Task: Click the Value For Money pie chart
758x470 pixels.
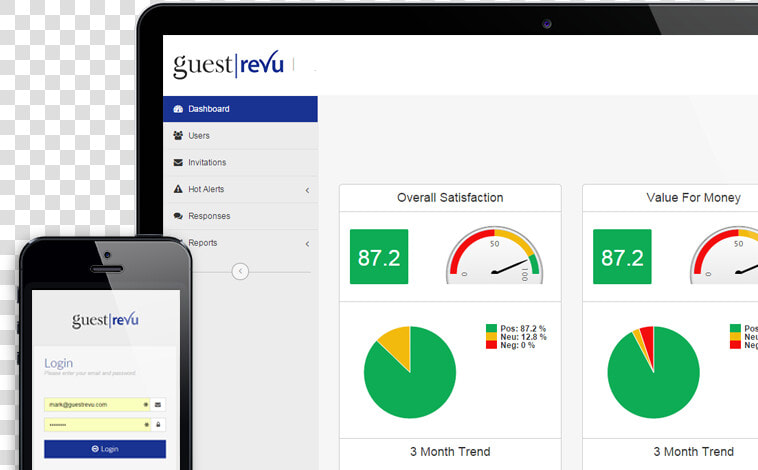Action: click(x=654, y=372)
